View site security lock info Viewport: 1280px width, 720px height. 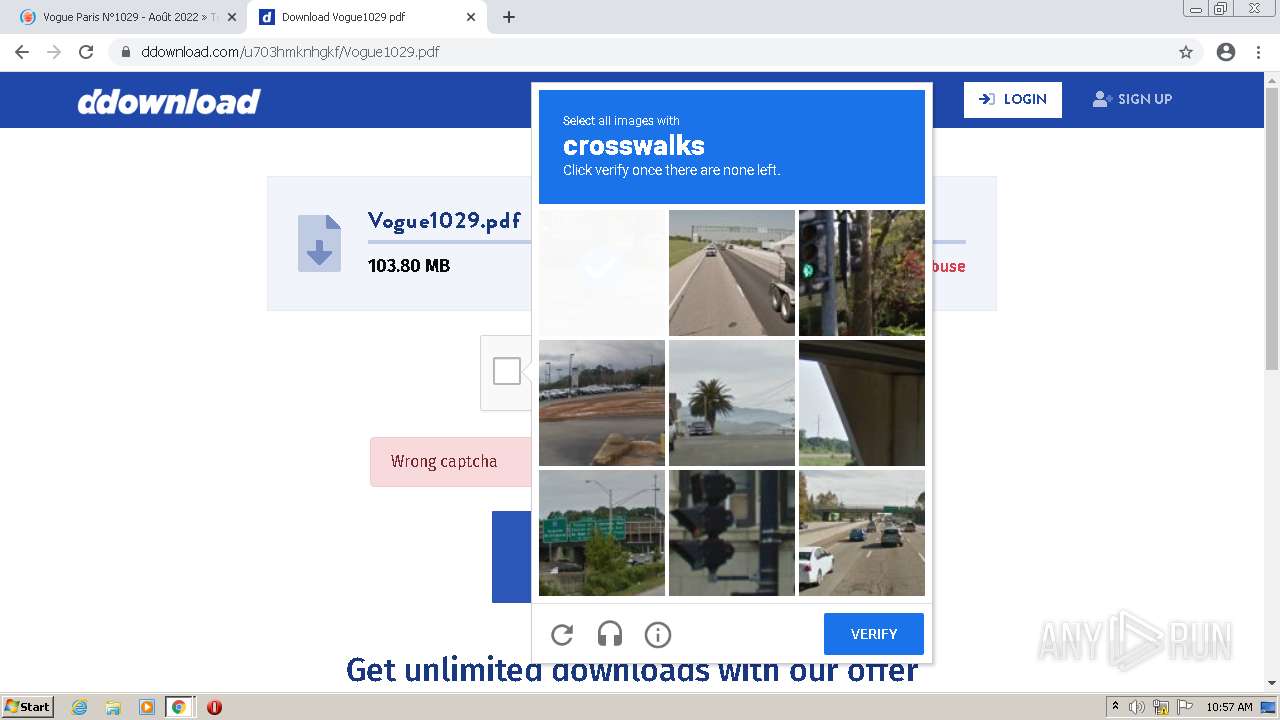126,52
